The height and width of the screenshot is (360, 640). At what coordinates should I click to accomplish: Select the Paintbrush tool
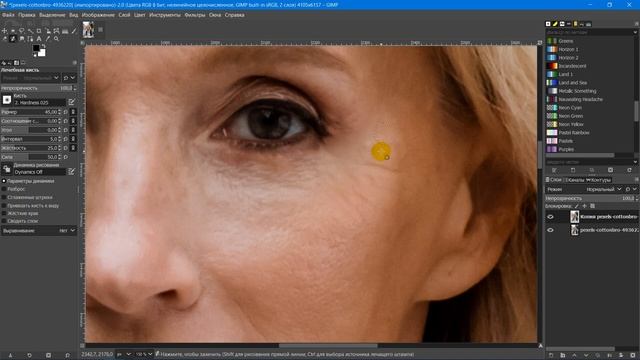click(74, 31)
